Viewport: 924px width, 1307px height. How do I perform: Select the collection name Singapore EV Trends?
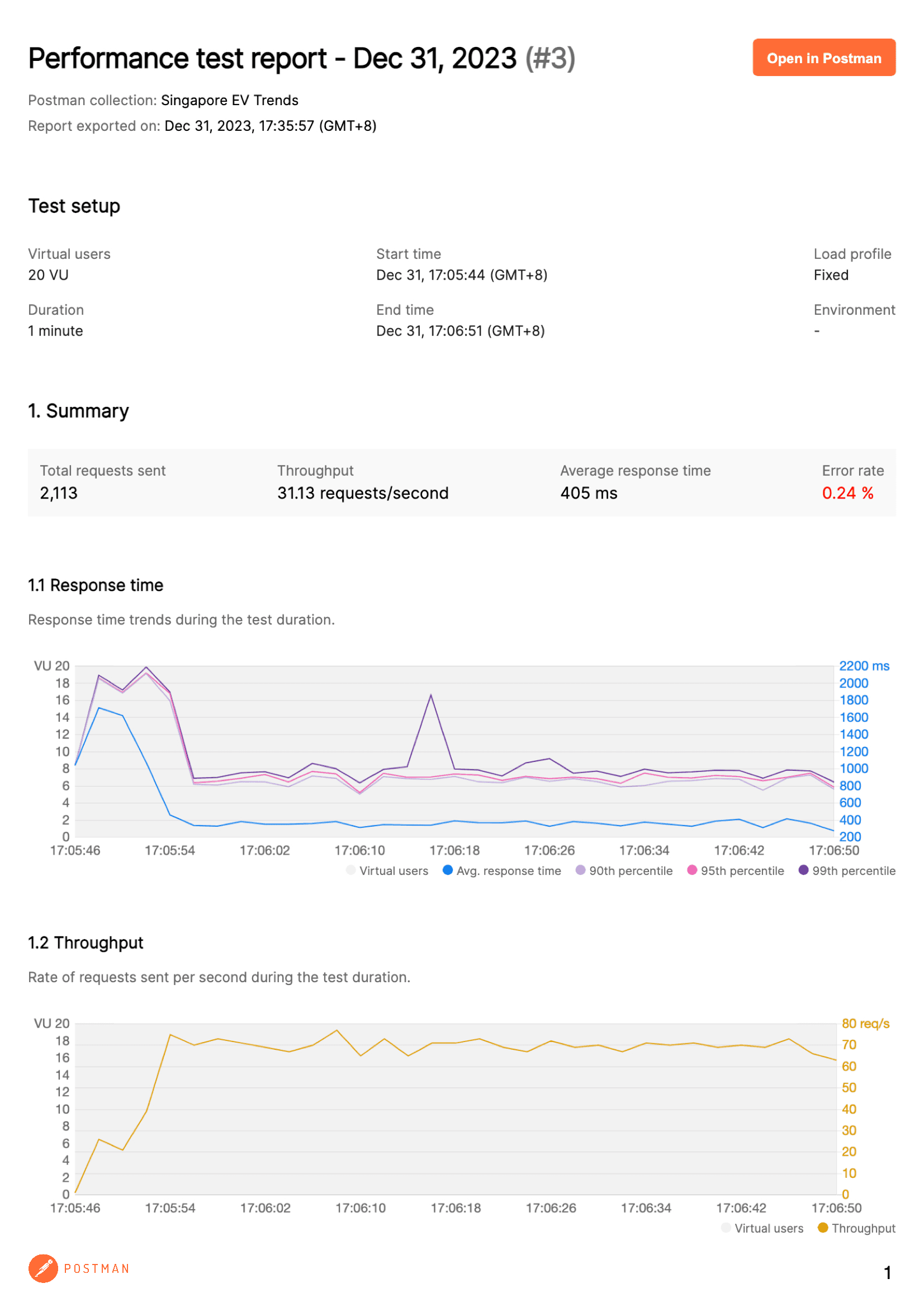(229, 100)
